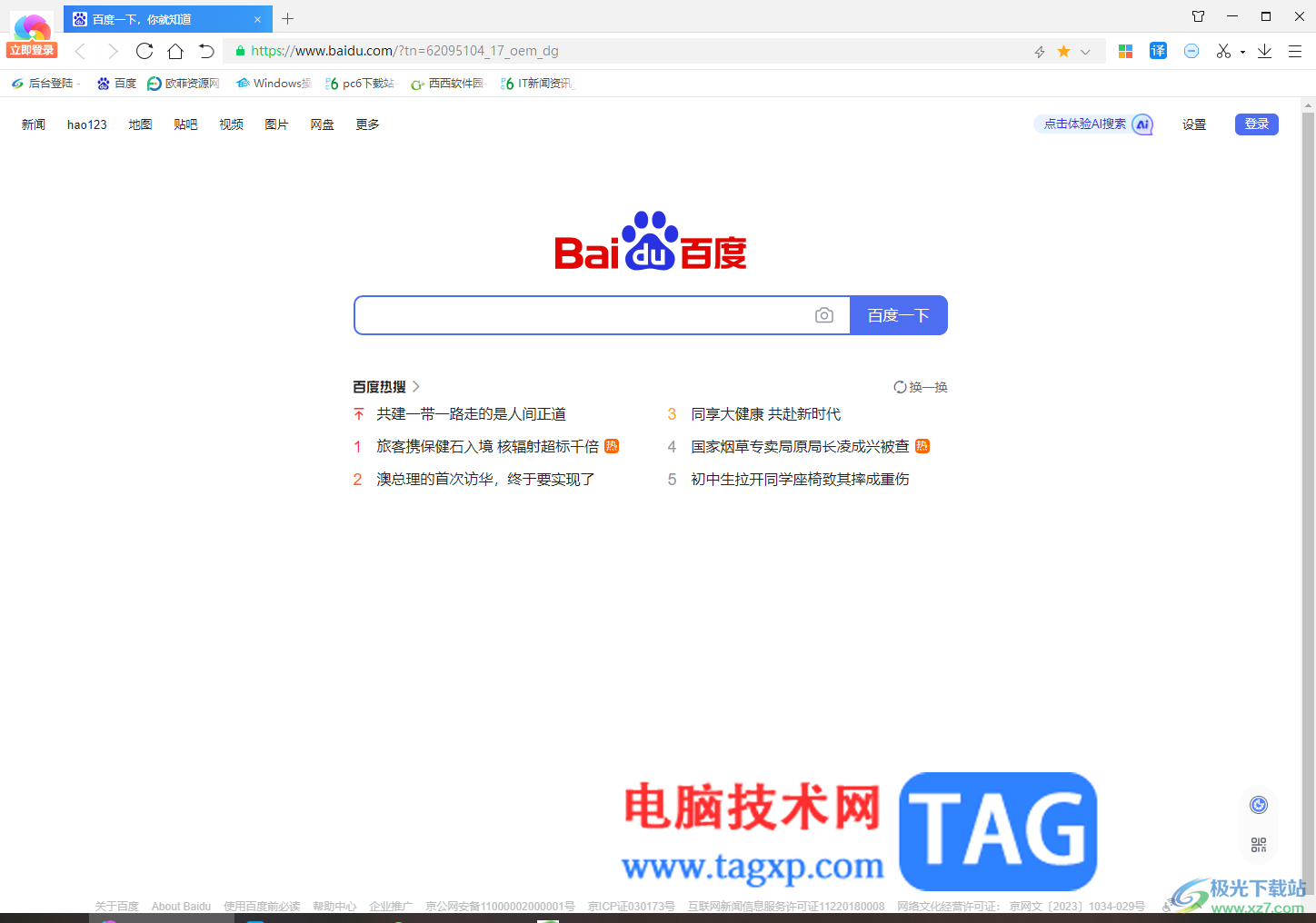Open the 欧菲资源网 bookmark
This screenshot has width=1316, height=923.
point(184,84)
